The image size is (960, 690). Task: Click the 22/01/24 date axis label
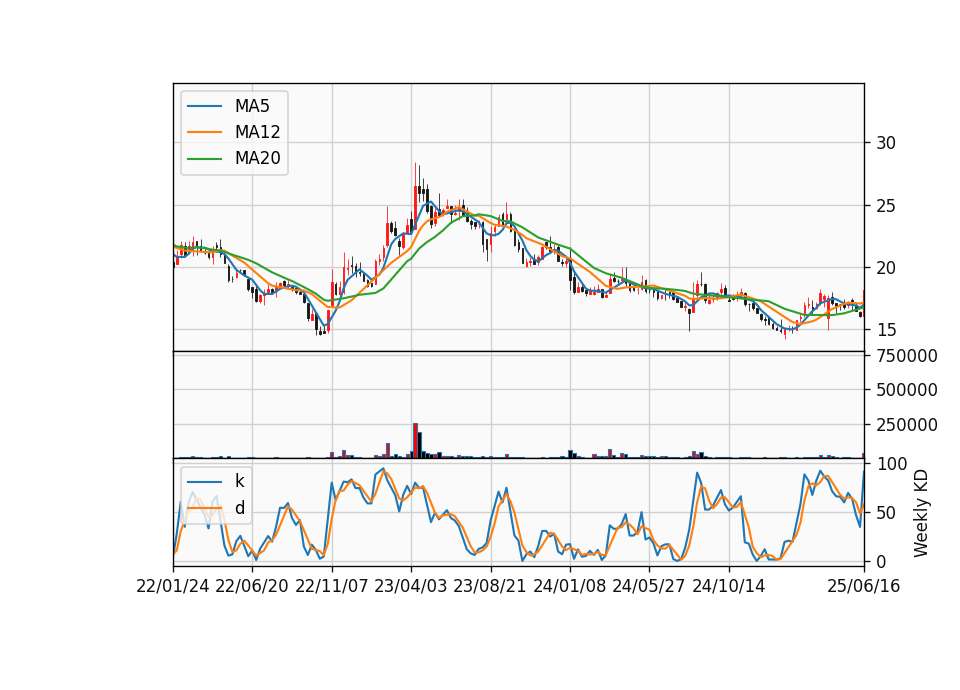tap(173, 586)
